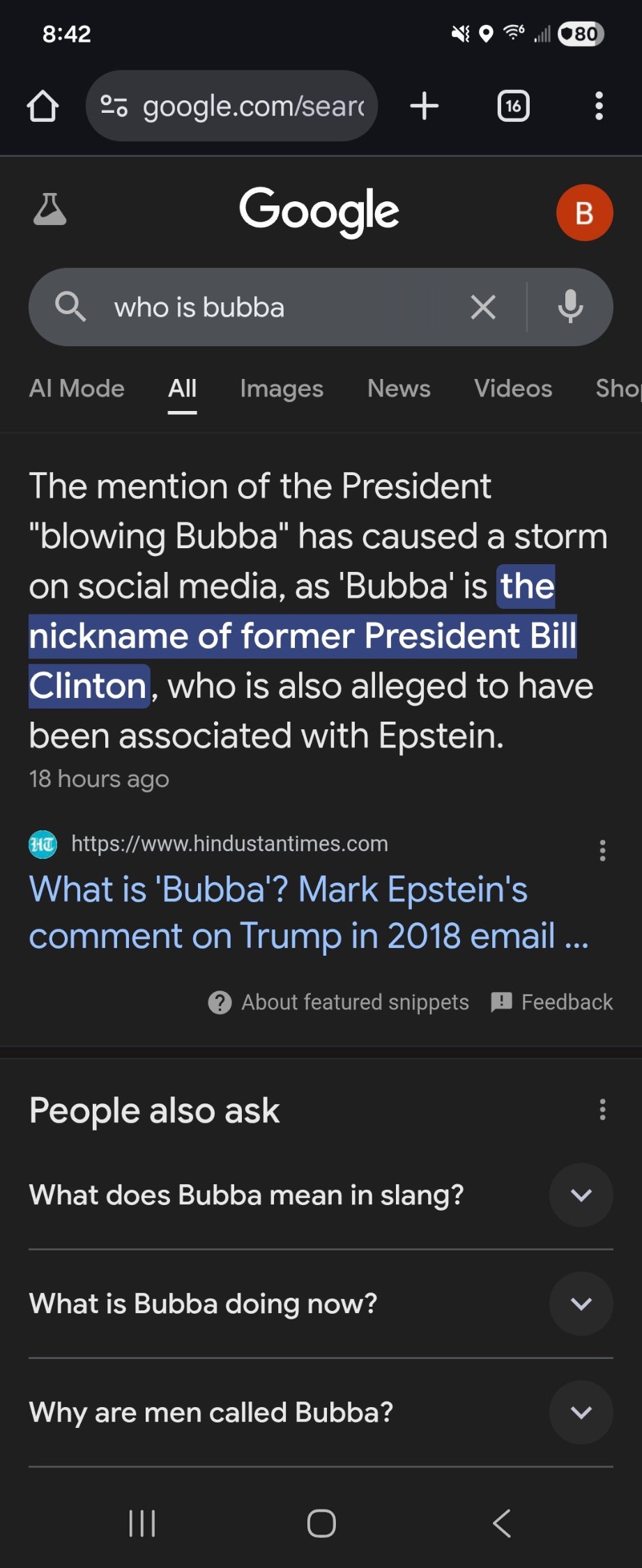This screenshot has width=642, height=1568.
Task: Open People also ask options menu
Action: pyautogui.click(x=602, y=1110)
